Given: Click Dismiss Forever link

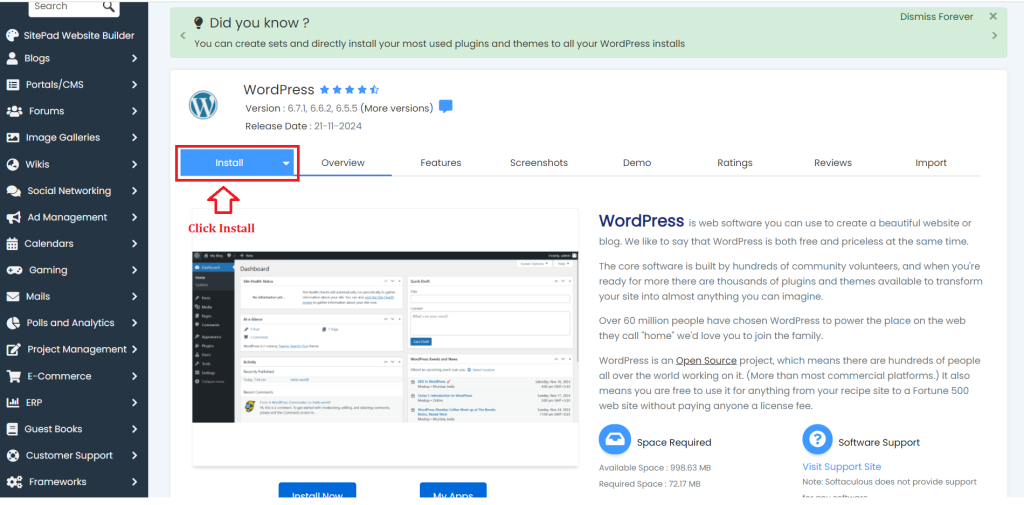Looking at the screenshot, I should tap(936, 17).
